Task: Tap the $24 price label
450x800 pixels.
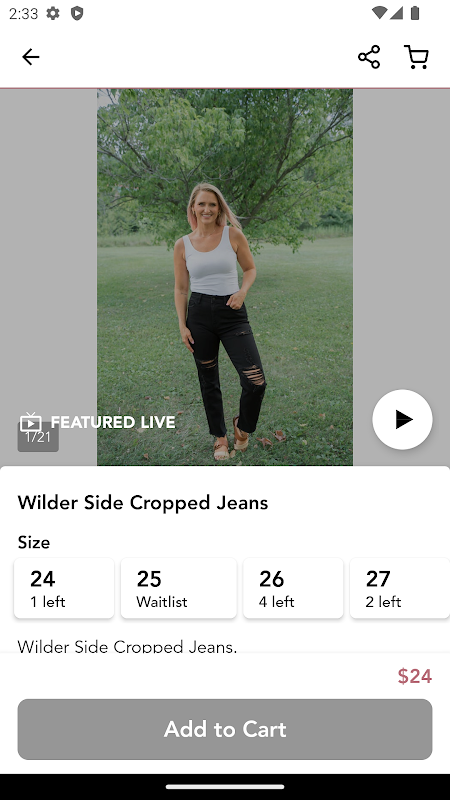Action: pyautogui.click(x=415, y=676)
